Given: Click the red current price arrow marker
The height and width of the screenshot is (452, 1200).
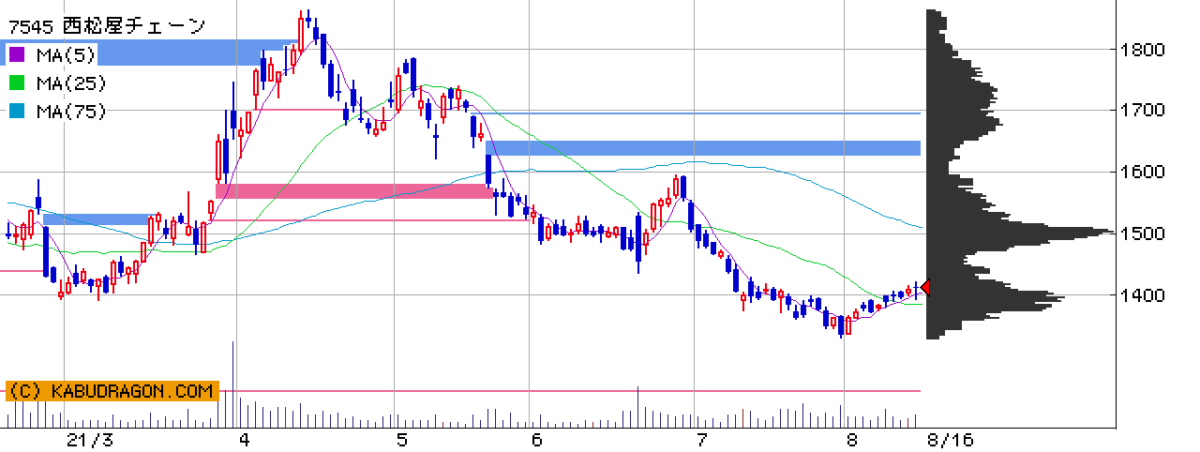Looking at the screenshot, I should (925, 288).
